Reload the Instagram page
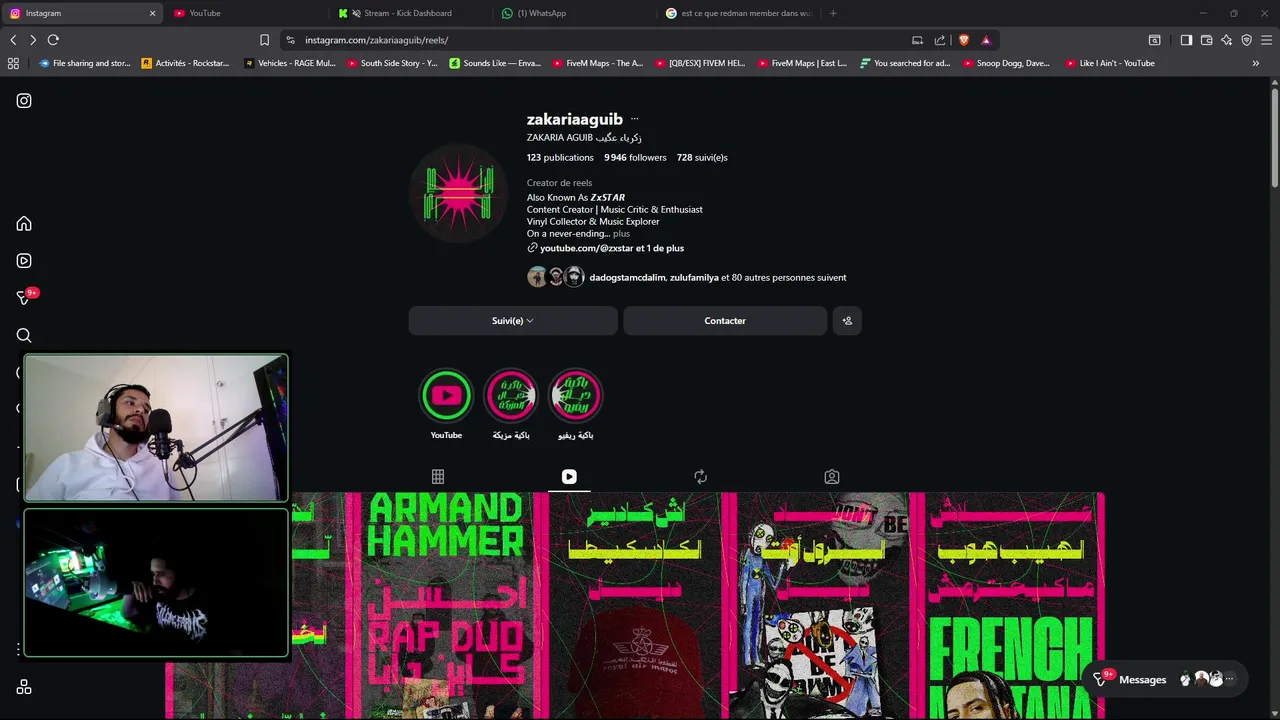1280x720 pixels. pos(53,40)
